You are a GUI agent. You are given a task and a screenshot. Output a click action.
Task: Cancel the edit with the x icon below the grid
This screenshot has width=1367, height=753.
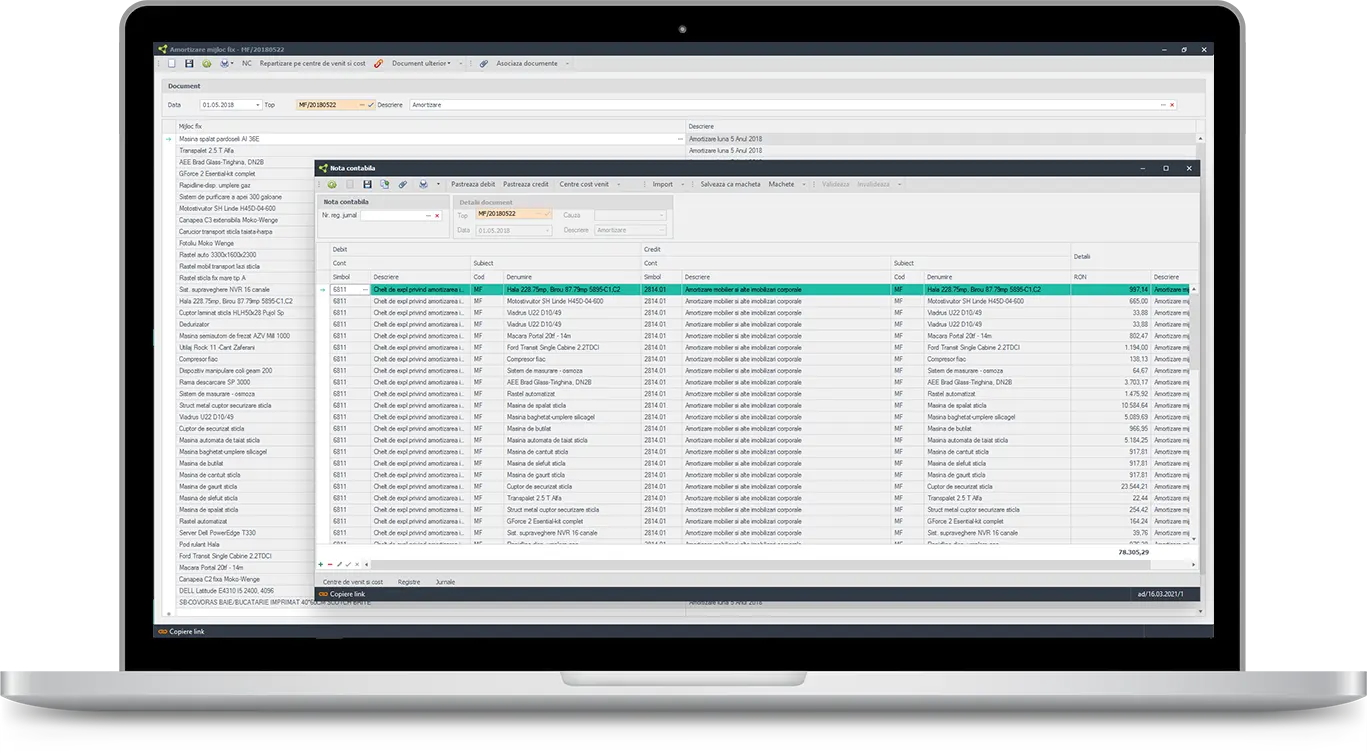click(357, 564)
